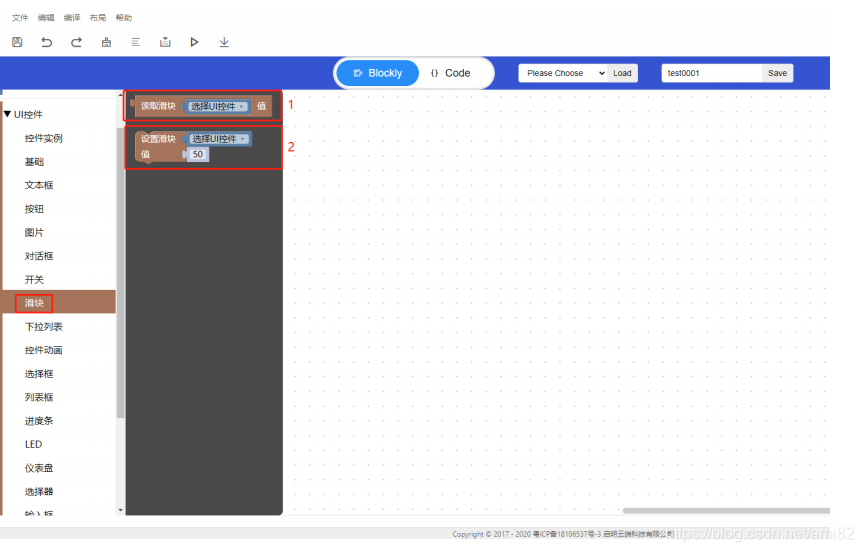Open the 帮助 menu

(x=123, y=18)
